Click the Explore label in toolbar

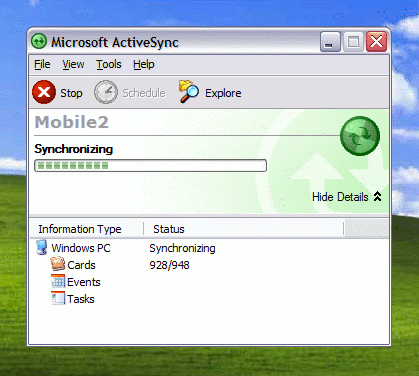click(223, 93)
